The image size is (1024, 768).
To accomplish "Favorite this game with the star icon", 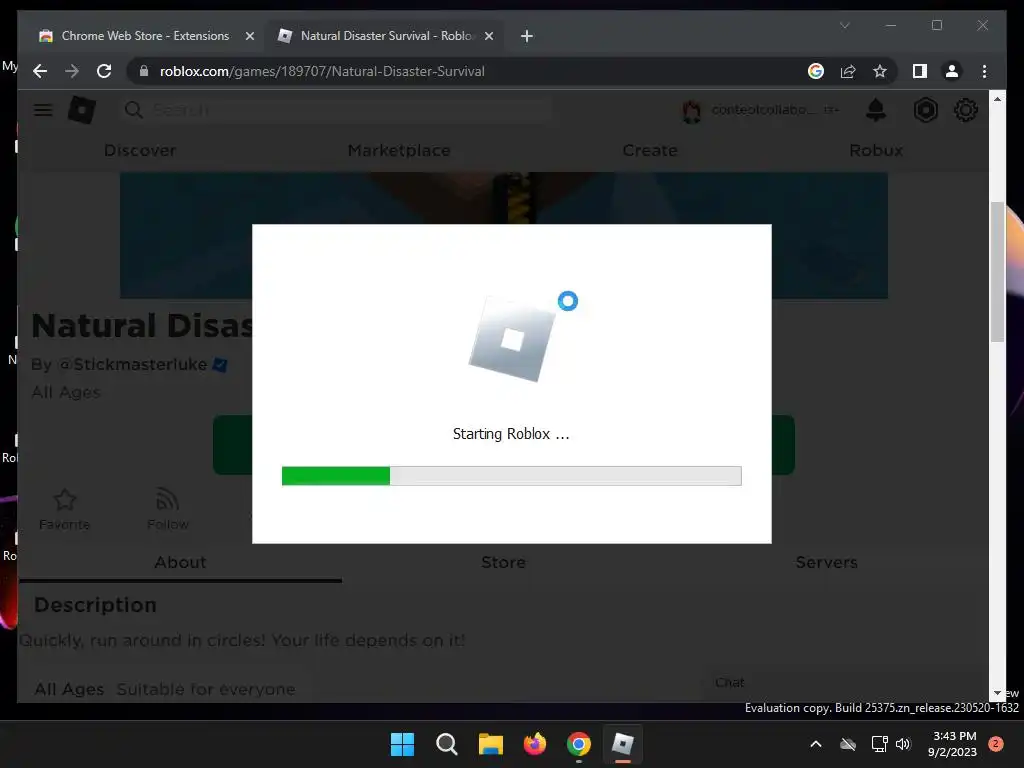I will tap(65, 500).
